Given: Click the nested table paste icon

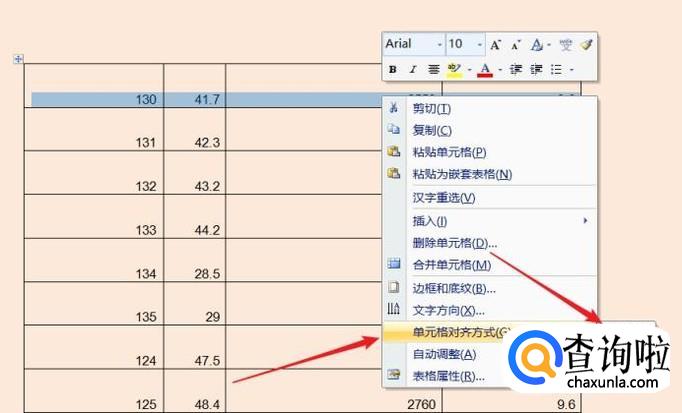Looking at the screenshot, I should click(394, 173).
